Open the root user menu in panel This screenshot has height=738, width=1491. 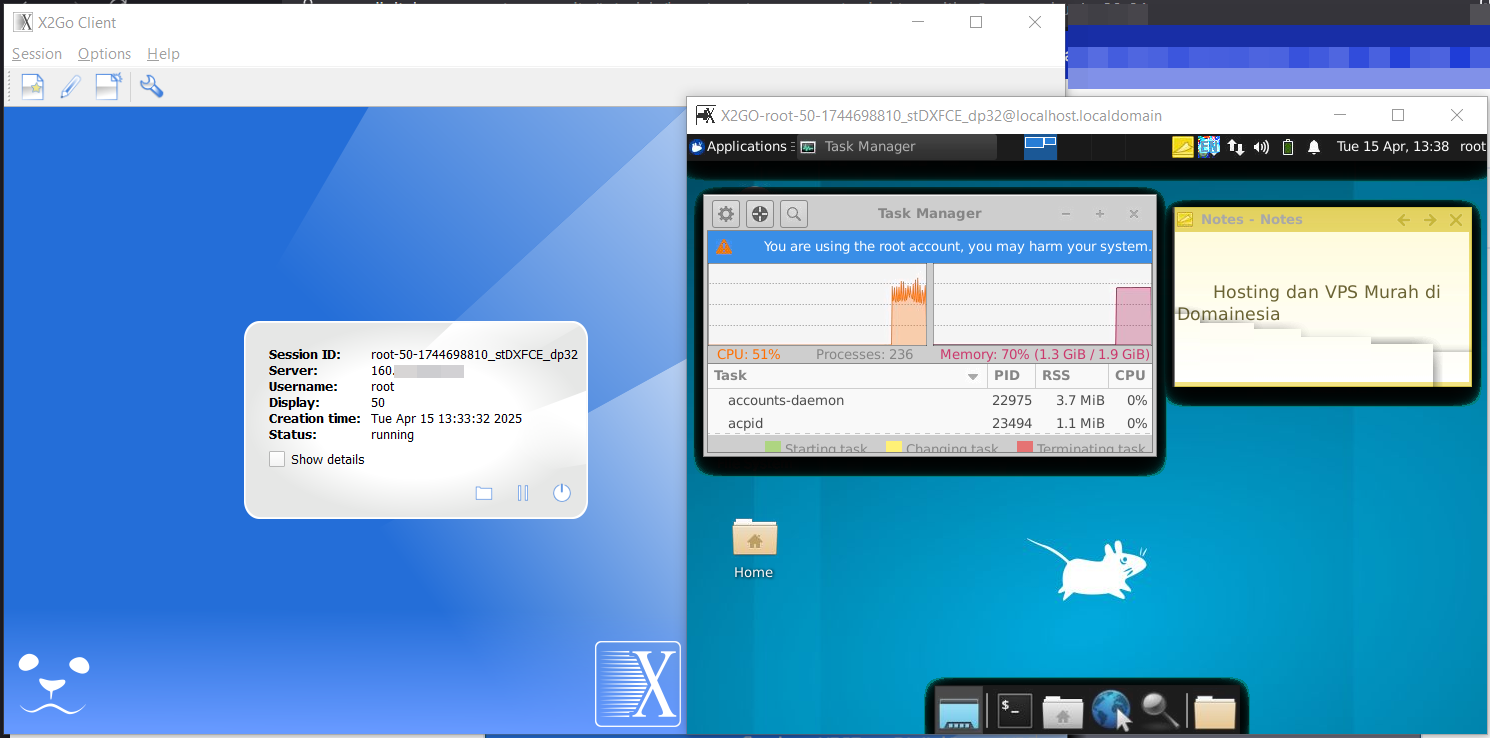click(x=1472, y=147)
